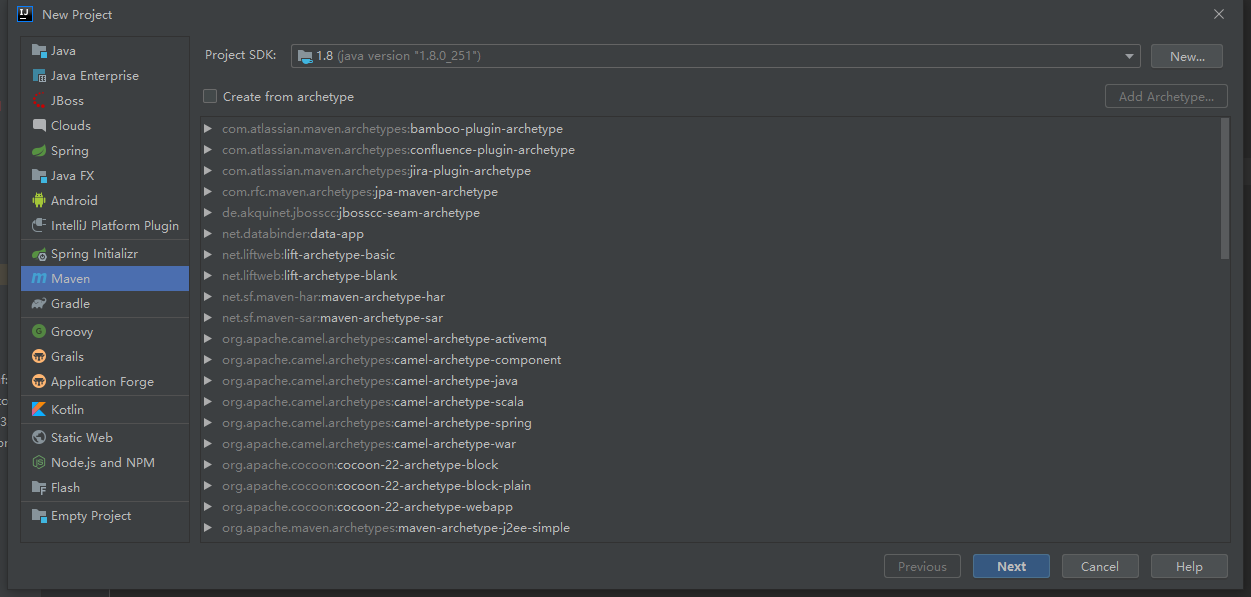The height and width of the screenshot is (597, 1251).
Task: Expand the bamboo-plugin-archetype entry
Action: point(208,129)
